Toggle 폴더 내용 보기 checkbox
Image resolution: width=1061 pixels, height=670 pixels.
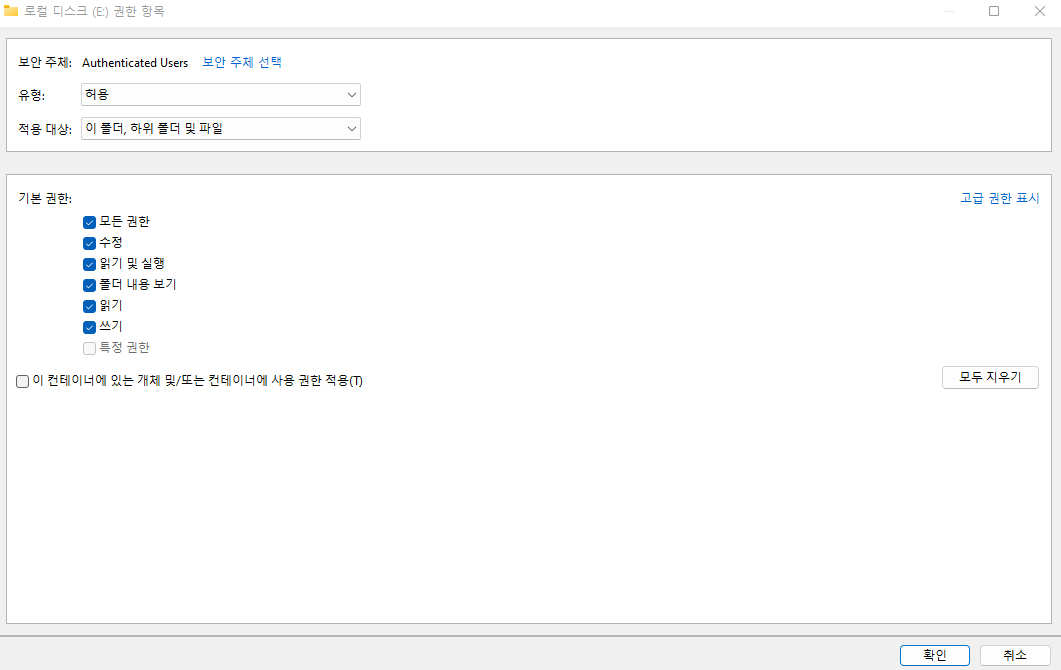pyautogui.click(x=89, y=285)
